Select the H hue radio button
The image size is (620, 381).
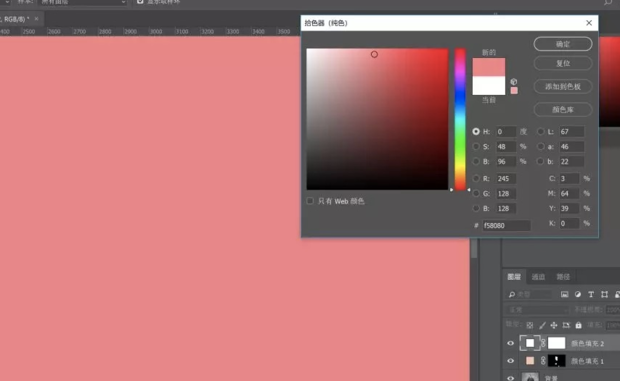click(476, 132)
